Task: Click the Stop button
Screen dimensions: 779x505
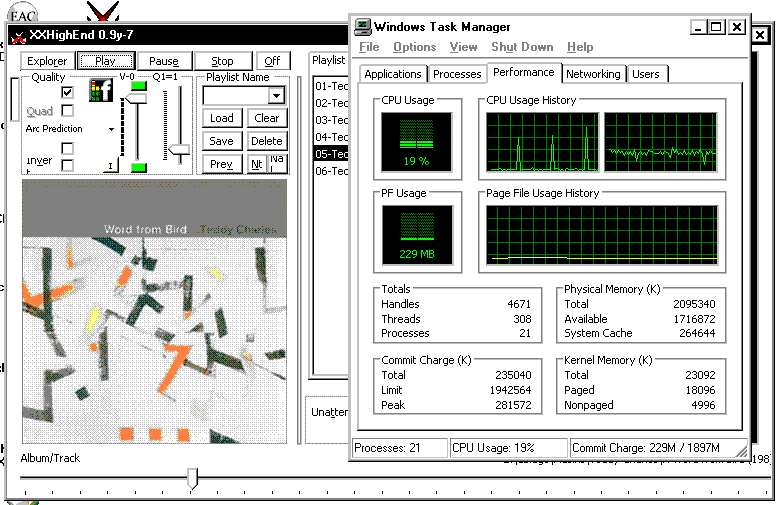Action: (223, 61)
